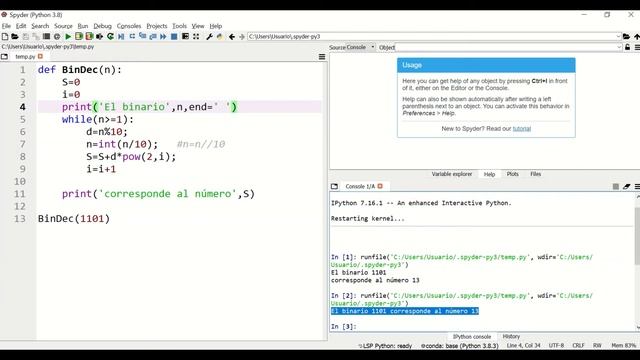This screenshot has height=360, width=640.
Task: Click the file list icon beside Save all
Action: point(47,37)
